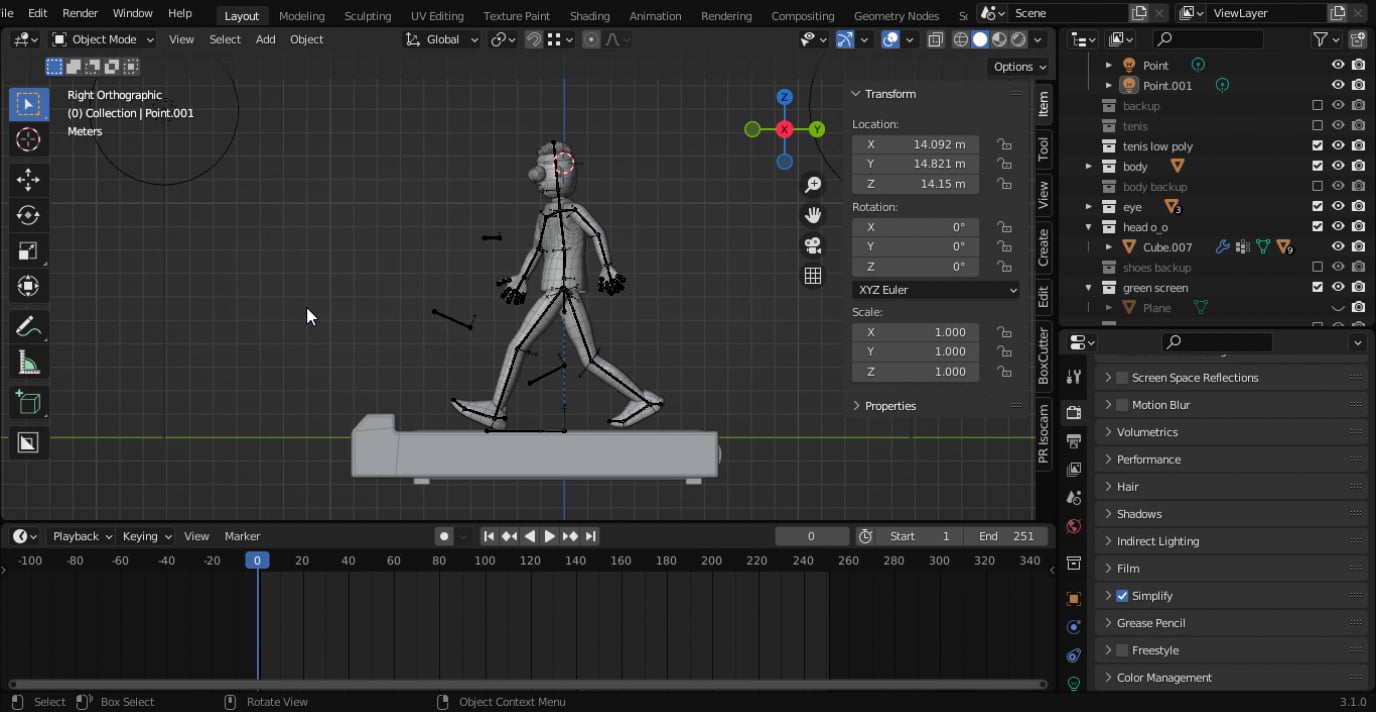The image size is (1376, 712).
Task: Switch to wireframe viewport shading
Action: click(960, 39)
